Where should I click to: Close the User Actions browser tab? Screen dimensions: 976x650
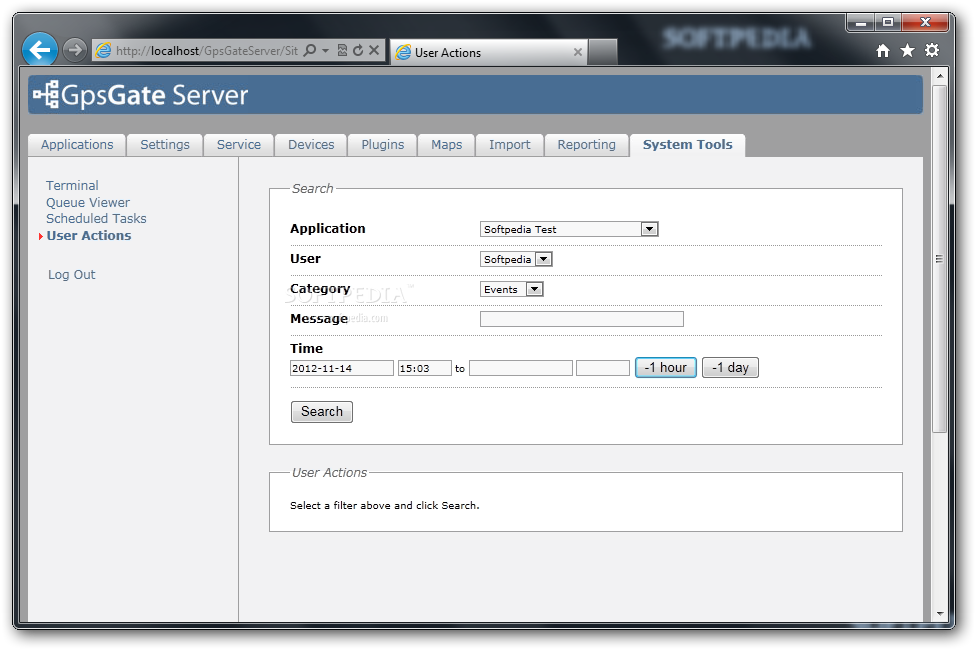[x=578, y=52]
